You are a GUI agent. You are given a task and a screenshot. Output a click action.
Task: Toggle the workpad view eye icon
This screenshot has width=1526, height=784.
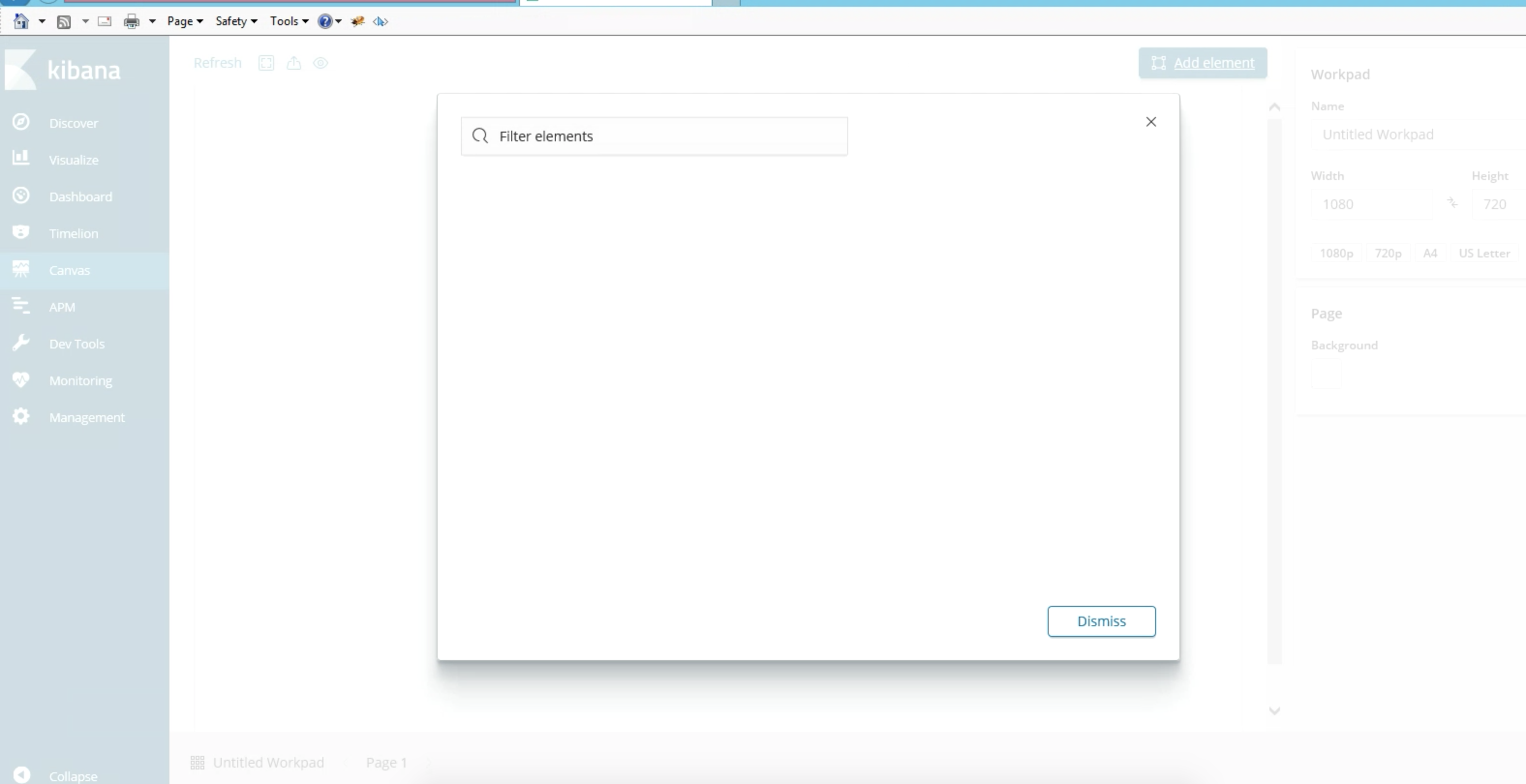coord(320,63)
